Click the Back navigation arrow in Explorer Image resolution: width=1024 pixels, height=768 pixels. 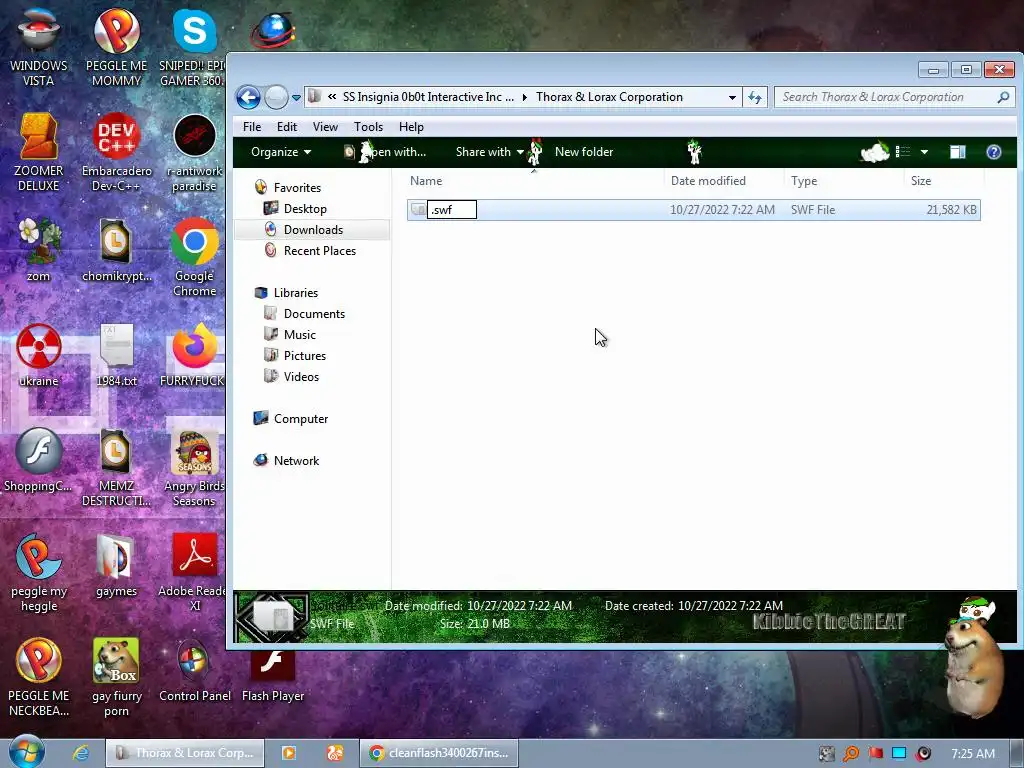coord(248,97)
